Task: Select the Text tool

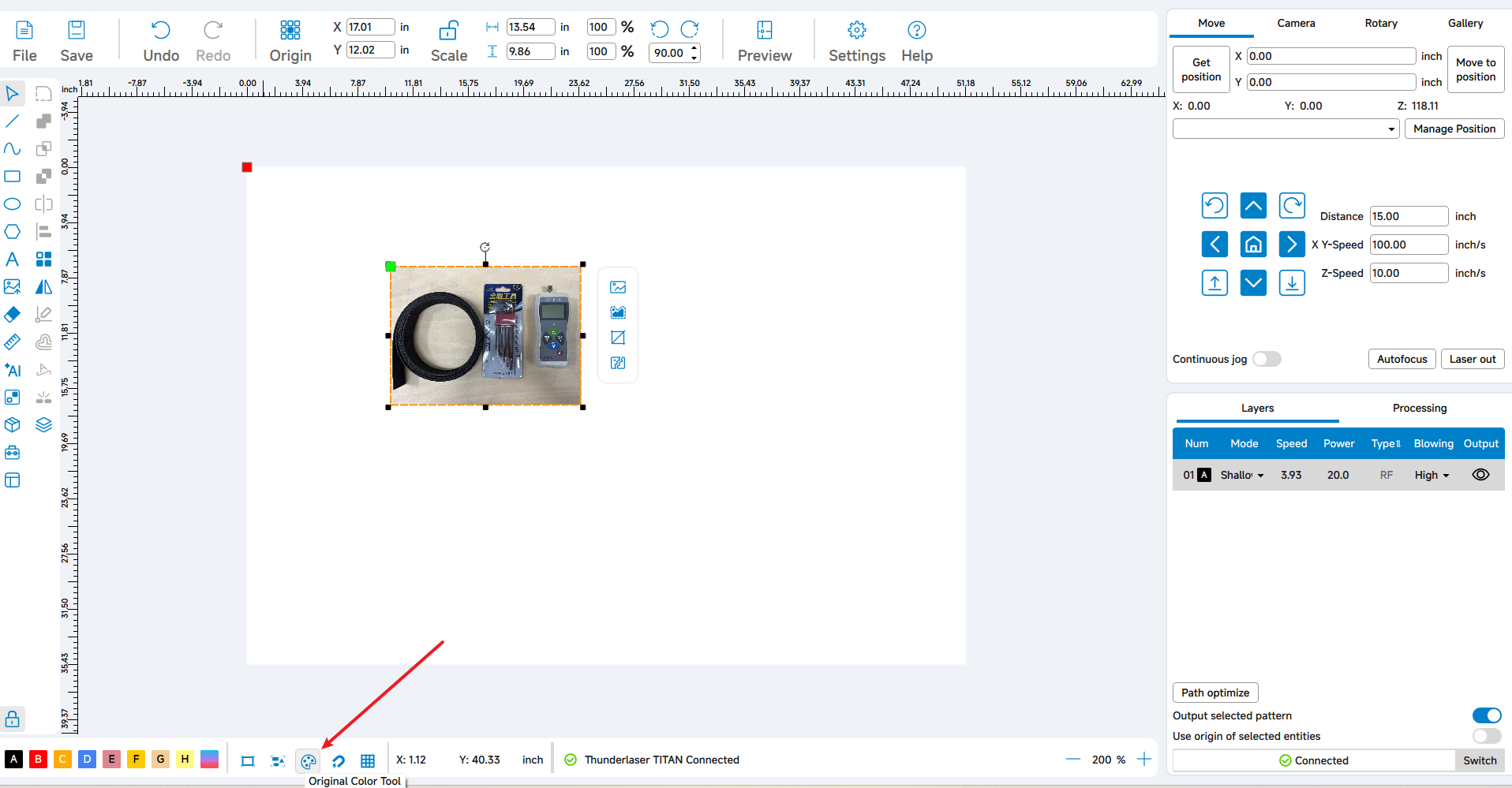Action: (x=13, y=260)
